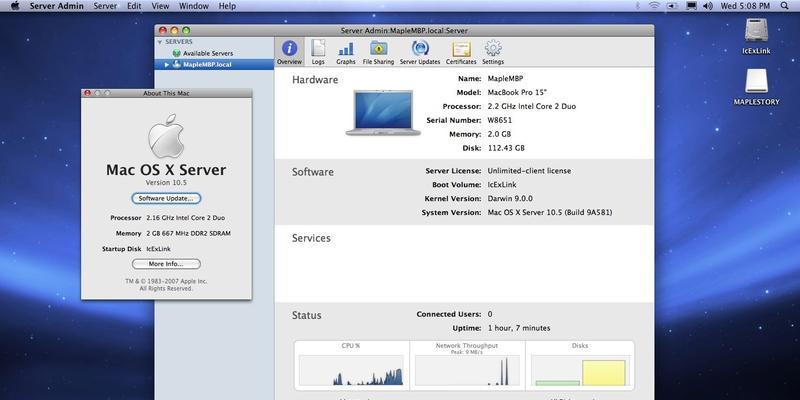The height and width of the screenshot is (400, 800).
Task: Expand the MapleMBP.local server tree
Action: tap(167, 65)
